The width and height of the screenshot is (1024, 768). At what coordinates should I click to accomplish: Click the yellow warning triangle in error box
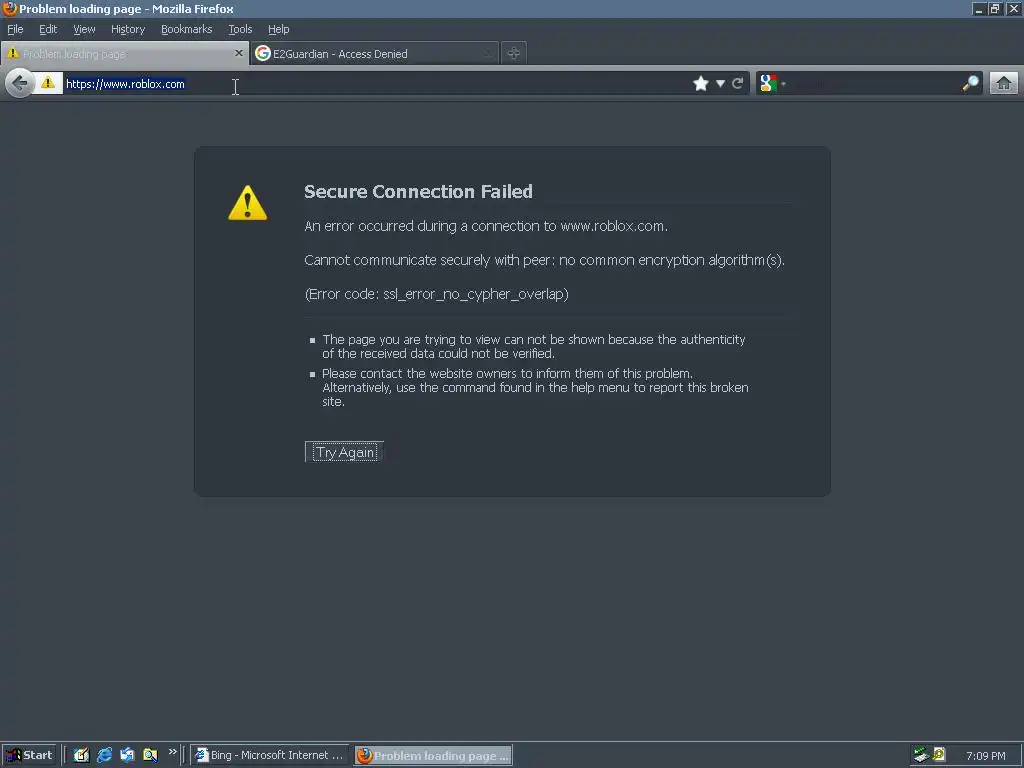coord(248,202)
